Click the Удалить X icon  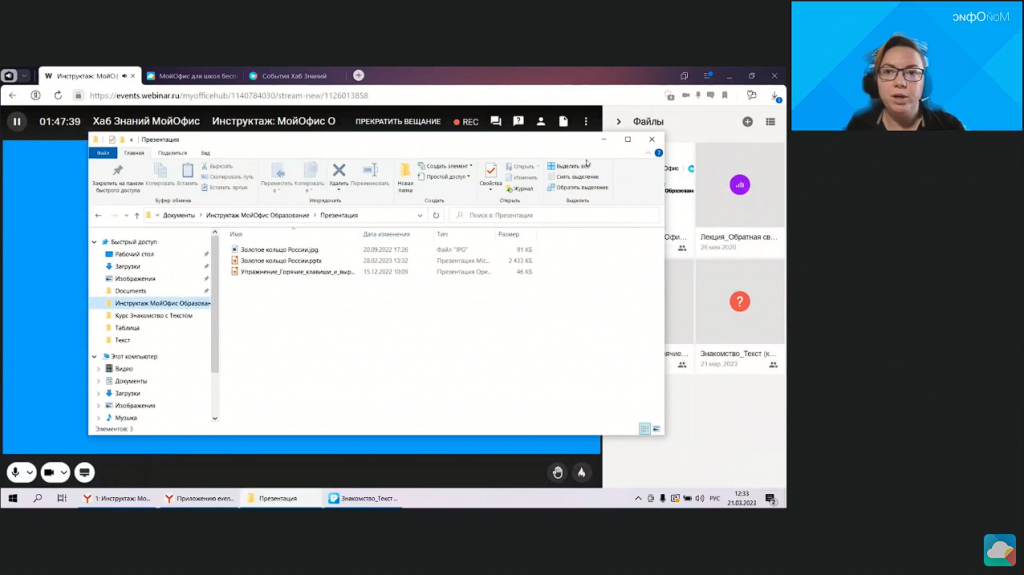pyautogui.click(x=339, y=174)
